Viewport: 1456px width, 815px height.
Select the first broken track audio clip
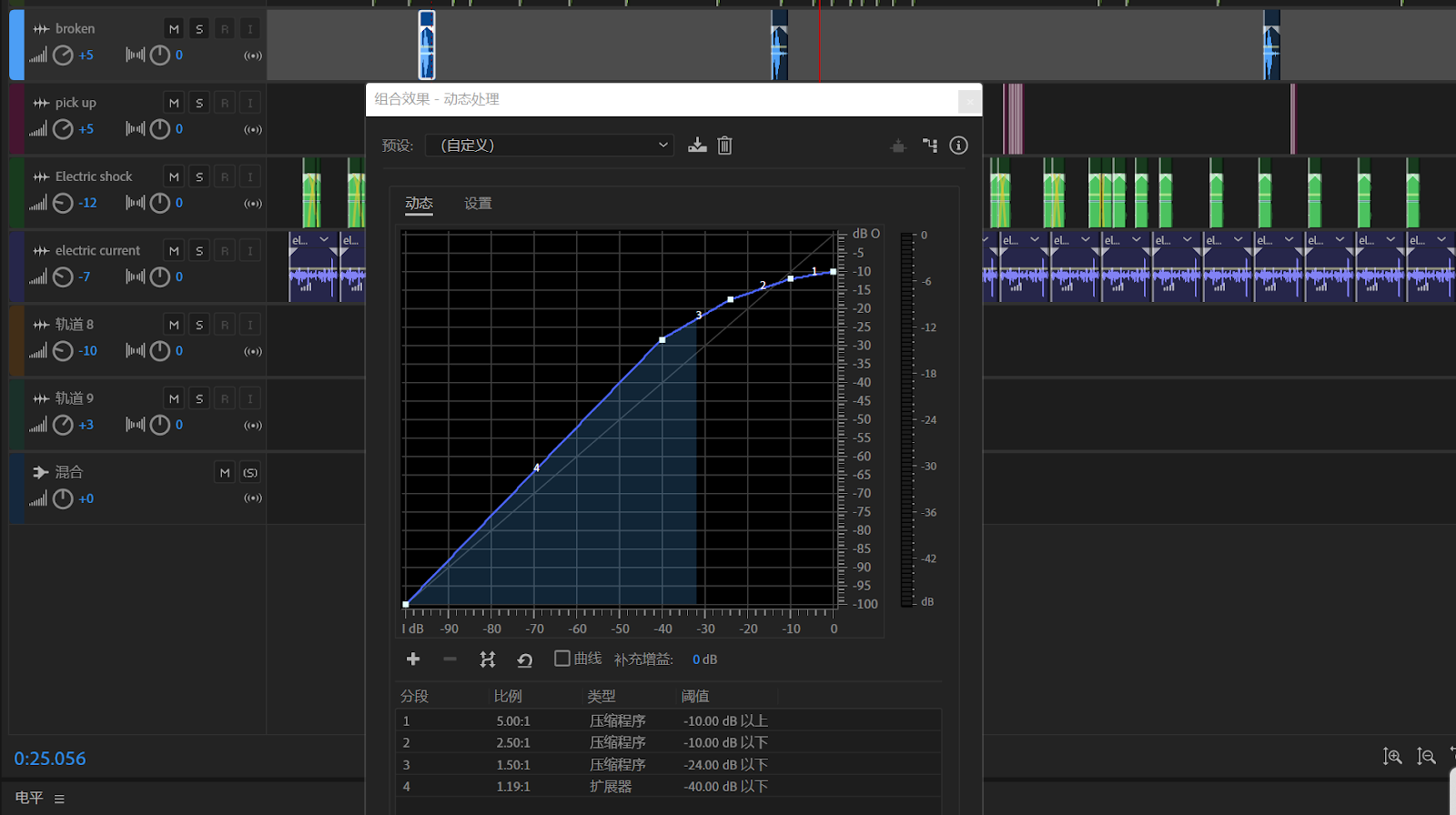click(x=427, y=45)
